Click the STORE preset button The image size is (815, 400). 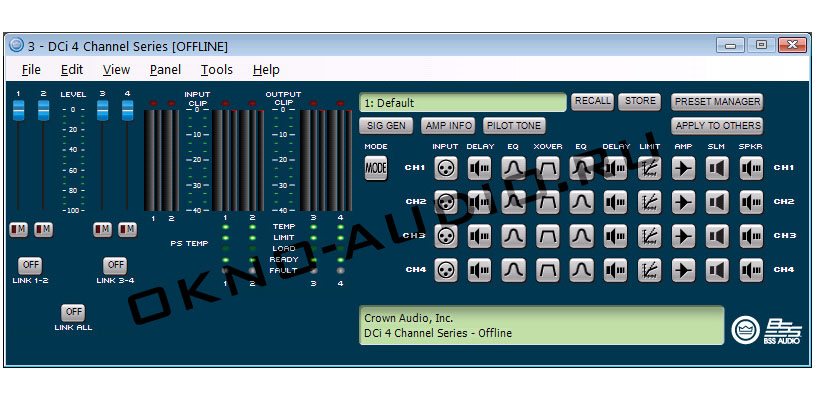coord(640,102)
